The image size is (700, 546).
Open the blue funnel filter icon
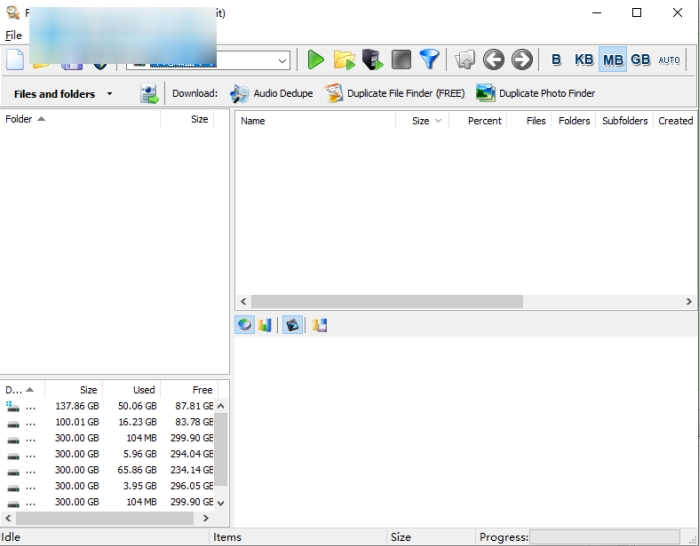coord(429,59)
